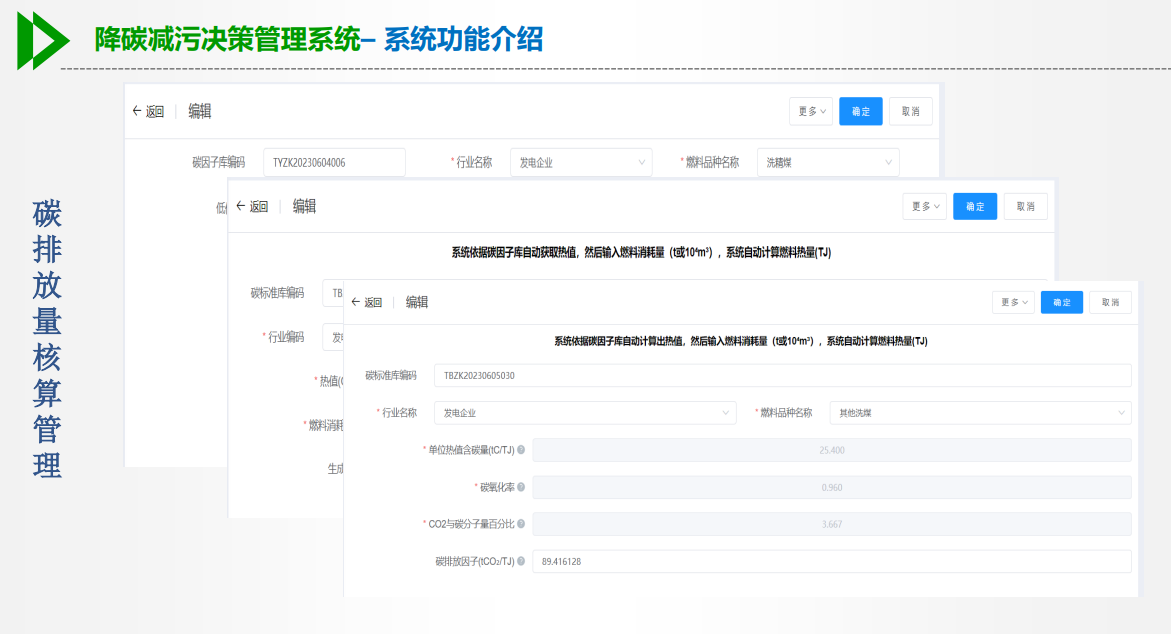Click the 返回 back arrow in the rearmost window

137,111
